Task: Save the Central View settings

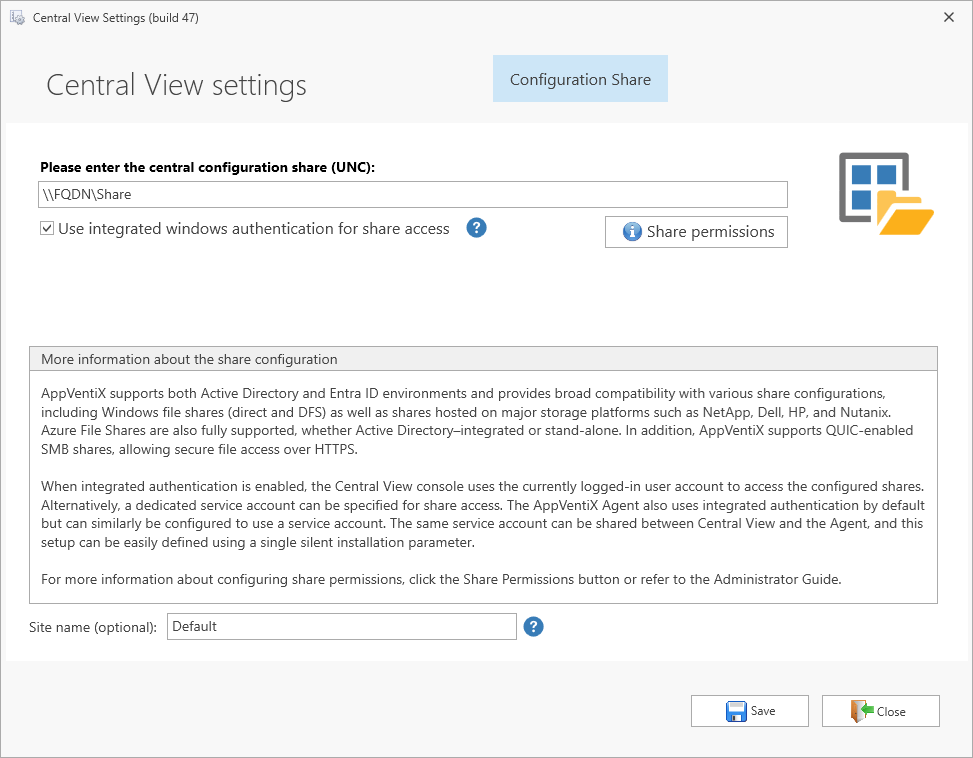Action: click(750, 711)
